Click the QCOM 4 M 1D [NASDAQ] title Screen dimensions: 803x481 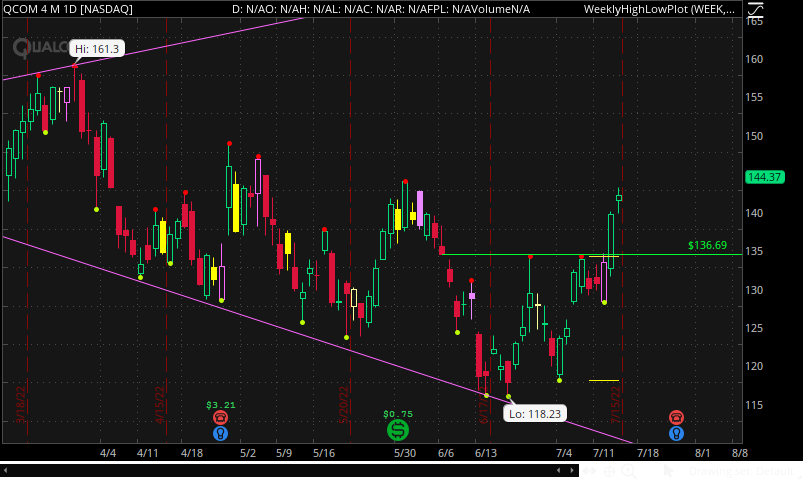coord(68,9)
